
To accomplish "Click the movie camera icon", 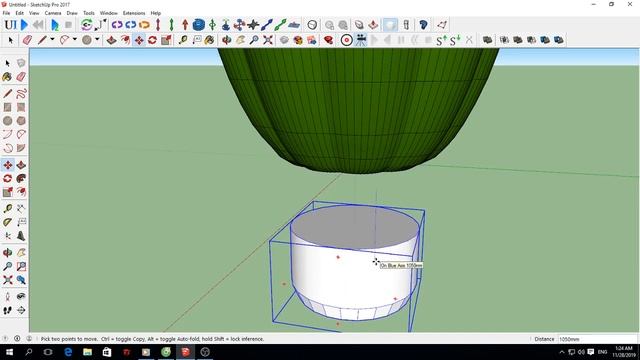I will (x=360, y=40).
